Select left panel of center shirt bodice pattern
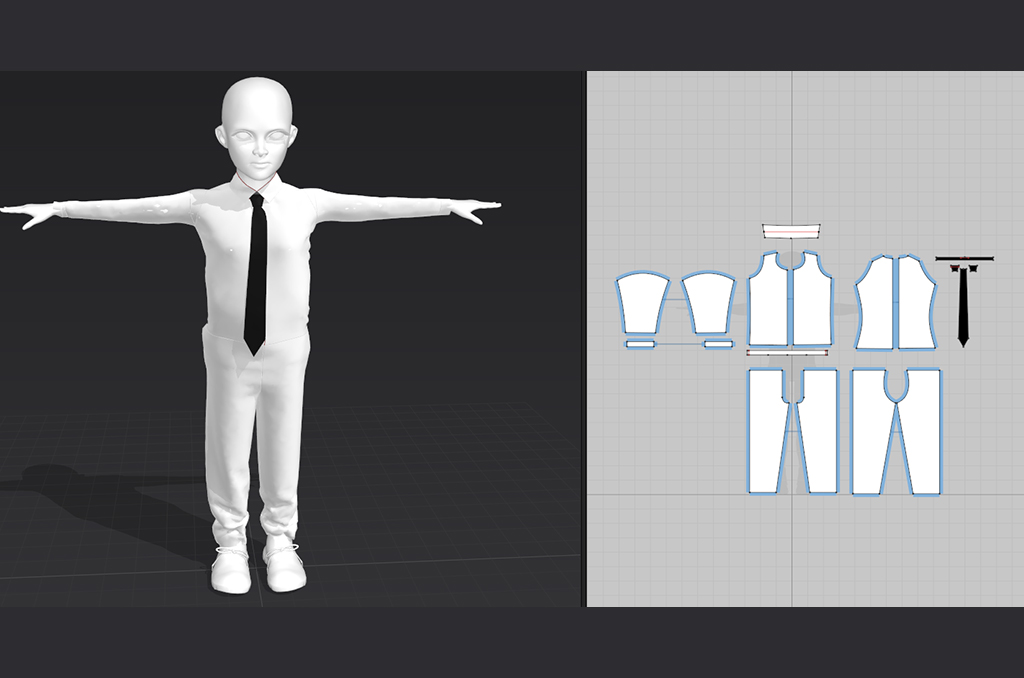Screen dimensions: 1024x678 pyautogui.click(x=769, y=305)
